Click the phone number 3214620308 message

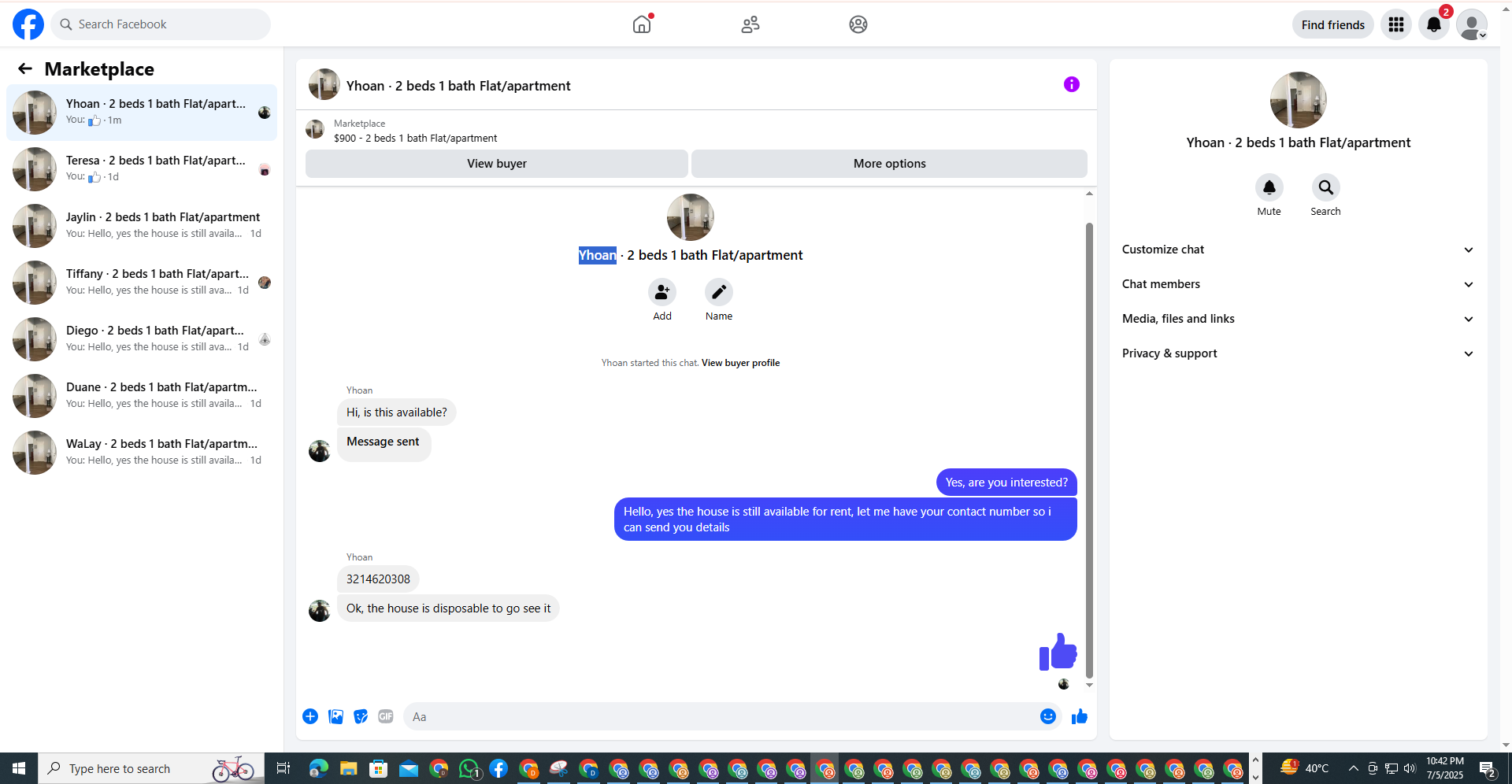378,579
